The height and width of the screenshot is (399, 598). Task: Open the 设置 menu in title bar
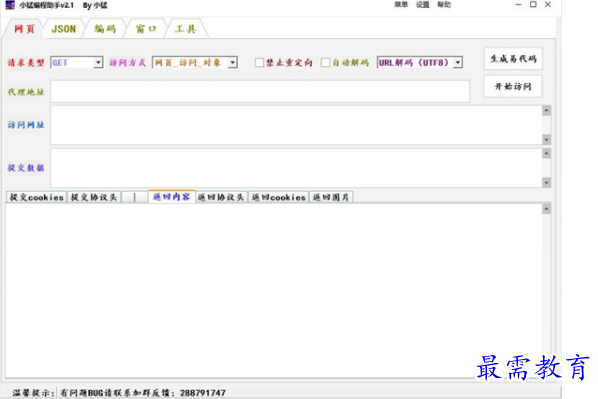tap(423, 5)
